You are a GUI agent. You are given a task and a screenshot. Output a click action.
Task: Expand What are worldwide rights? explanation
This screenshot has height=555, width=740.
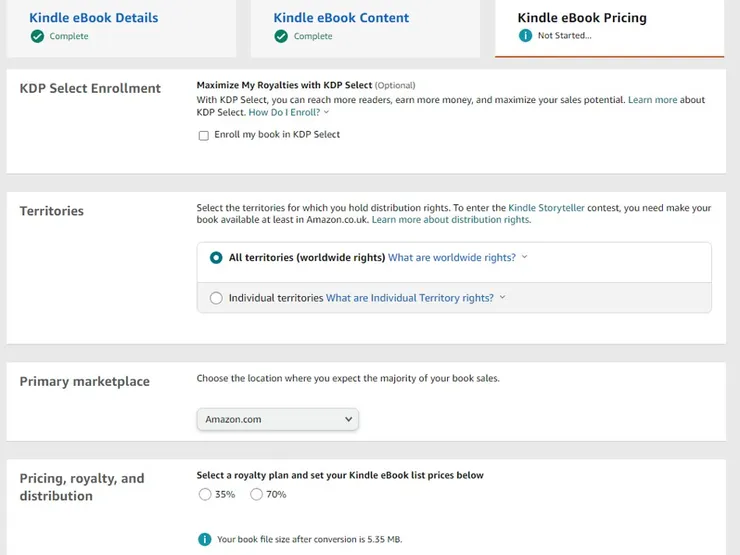[x=455, y=258]
